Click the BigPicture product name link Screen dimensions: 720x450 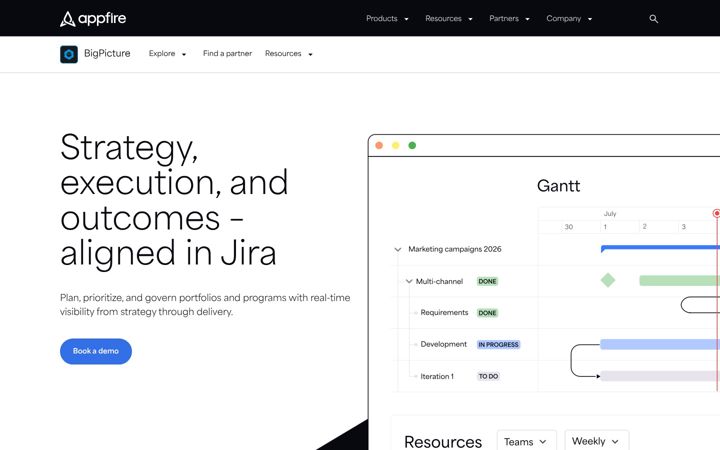point(107,54)
